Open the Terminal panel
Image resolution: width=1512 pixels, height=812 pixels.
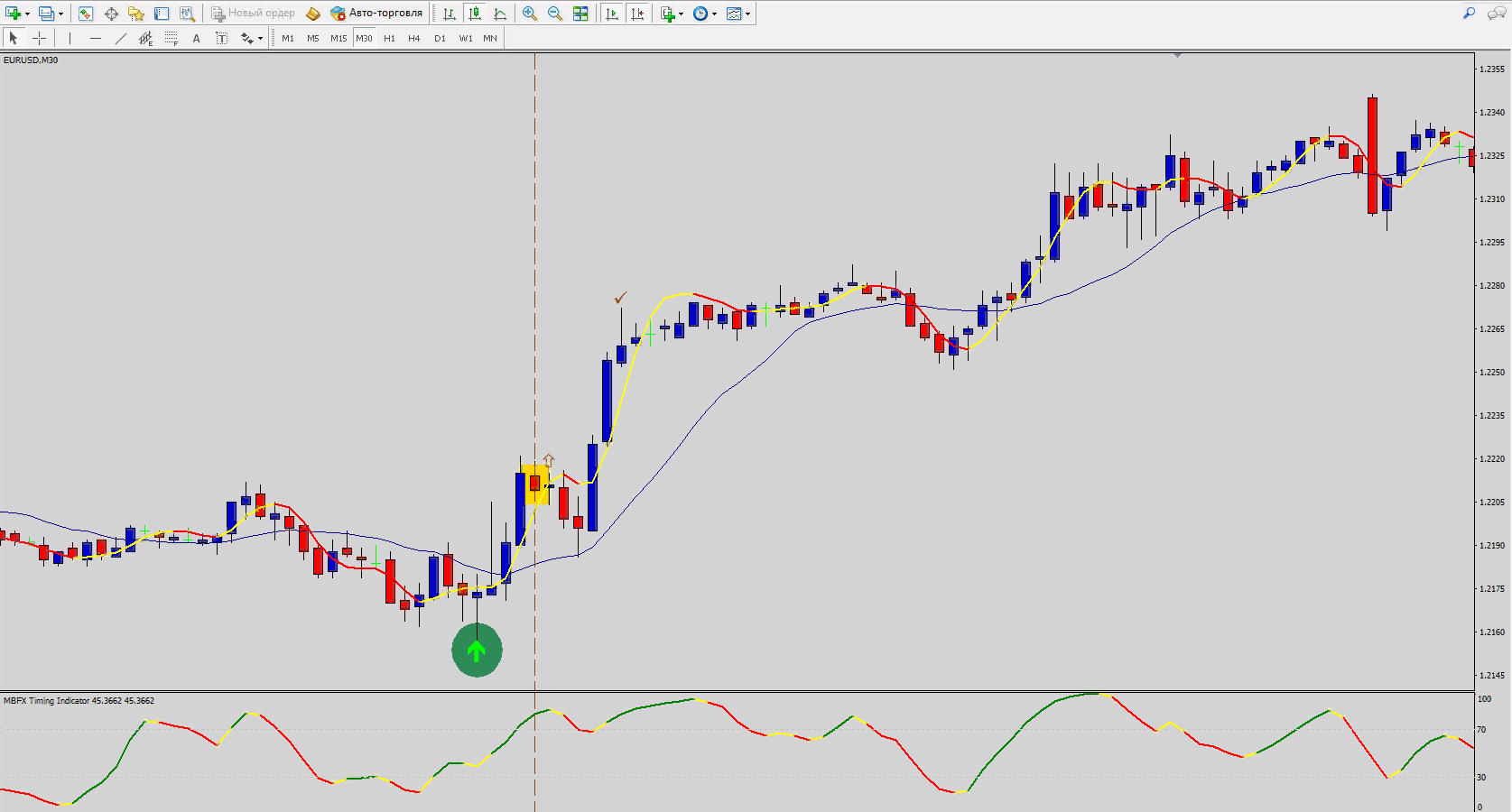[162, 14]
